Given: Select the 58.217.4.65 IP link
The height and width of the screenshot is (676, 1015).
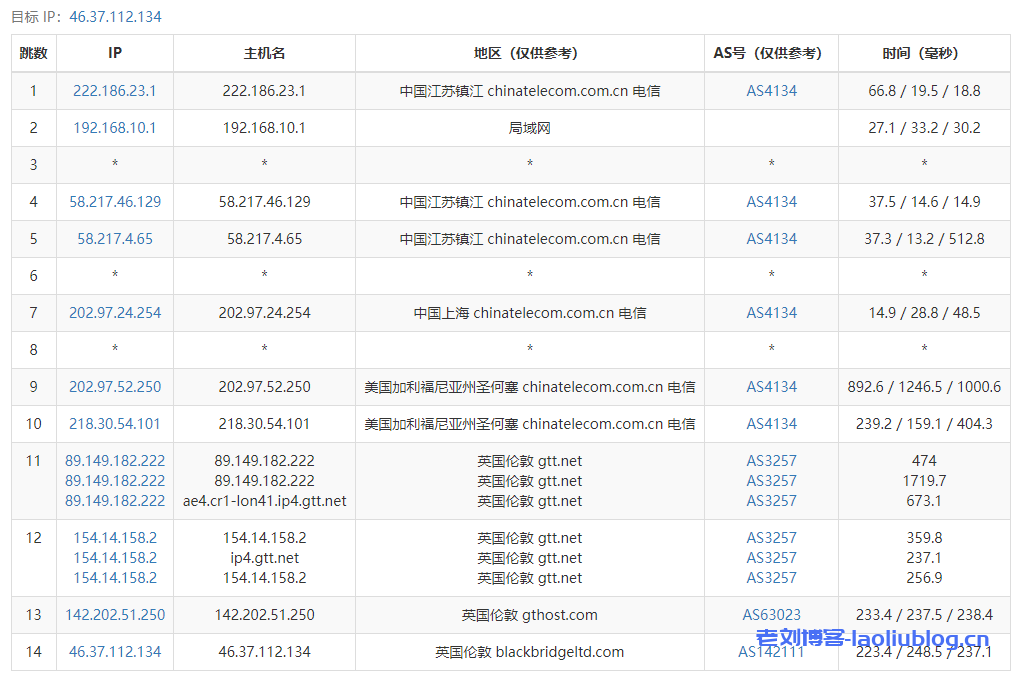Looking at the screenshot, I should pyautogui.click(x=114, y=239).
